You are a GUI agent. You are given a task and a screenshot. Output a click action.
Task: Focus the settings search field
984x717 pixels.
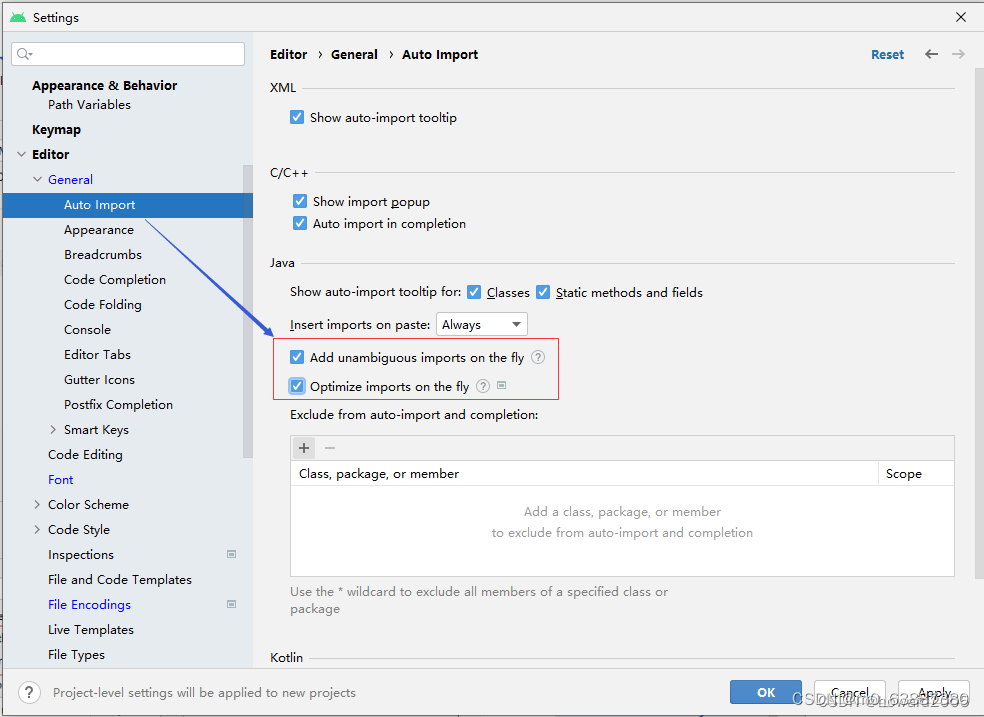128,54
